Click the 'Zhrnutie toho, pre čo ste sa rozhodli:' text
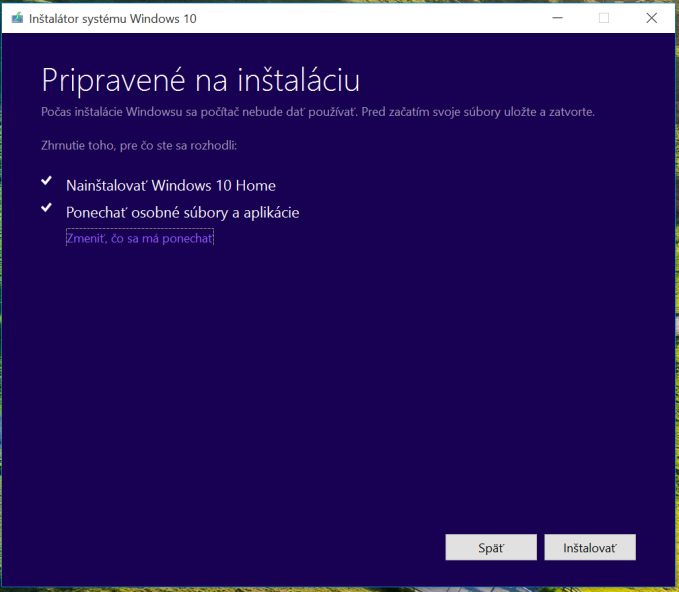This screenshot has width=679, height=592. point(139,146)
